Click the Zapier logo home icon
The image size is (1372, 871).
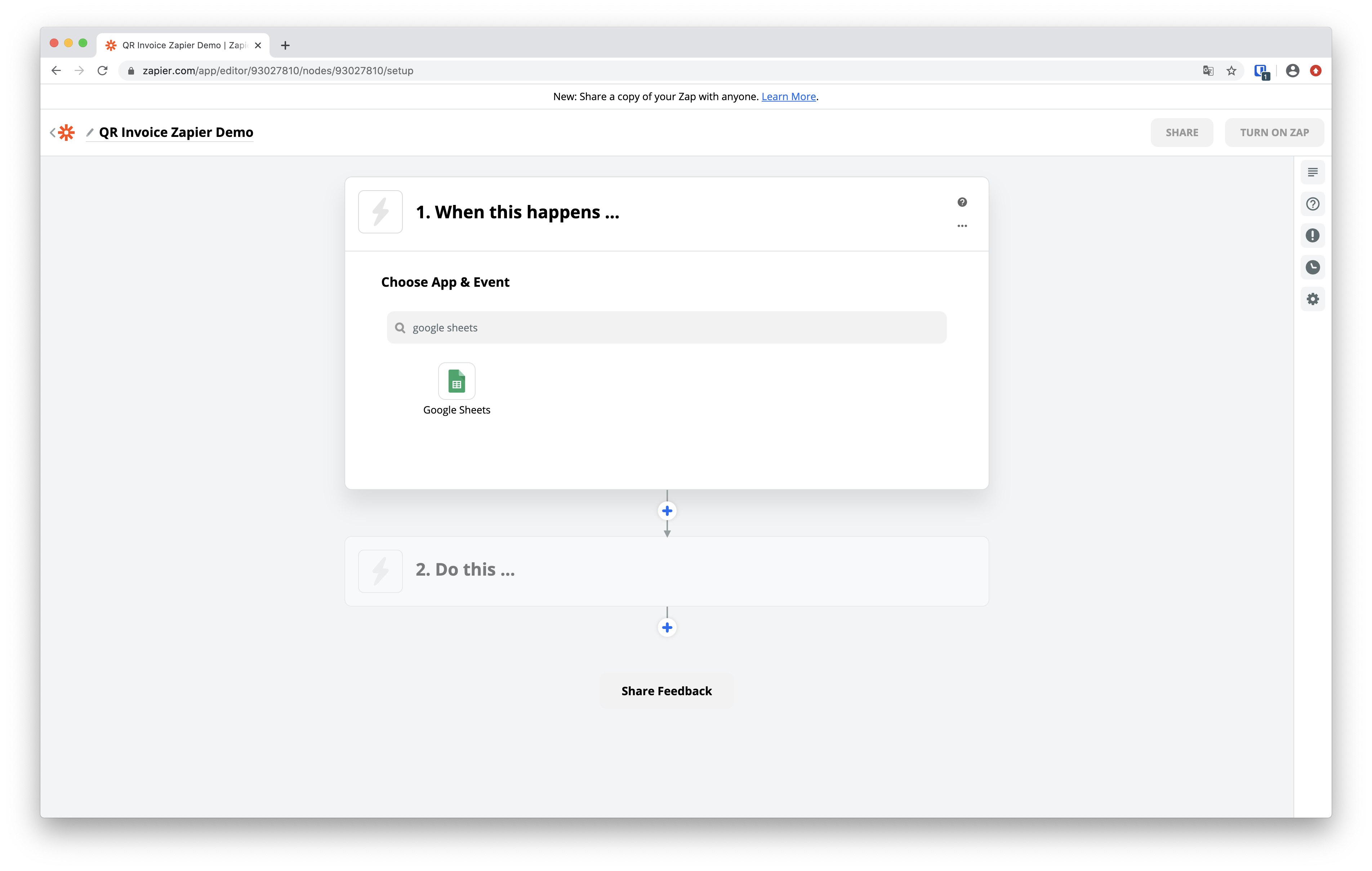pyautogui.click(x=67, y=133)
